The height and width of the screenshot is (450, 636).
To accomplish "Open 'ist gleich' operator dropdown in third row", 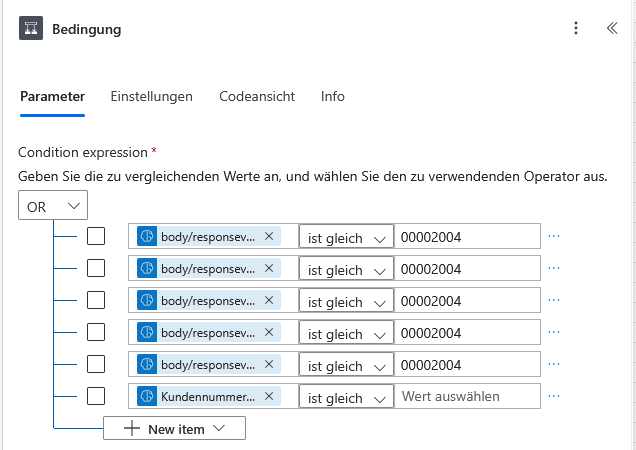I will pyautogui.click(x=346, y=301).
